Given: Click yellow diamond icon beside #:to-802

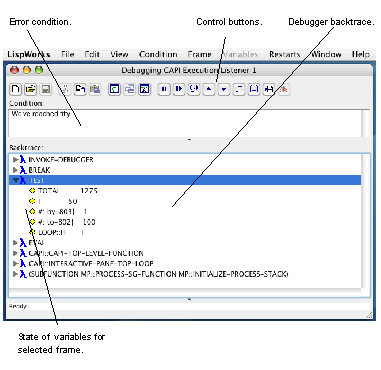Looking at the screenshot, I should [32, 222].
